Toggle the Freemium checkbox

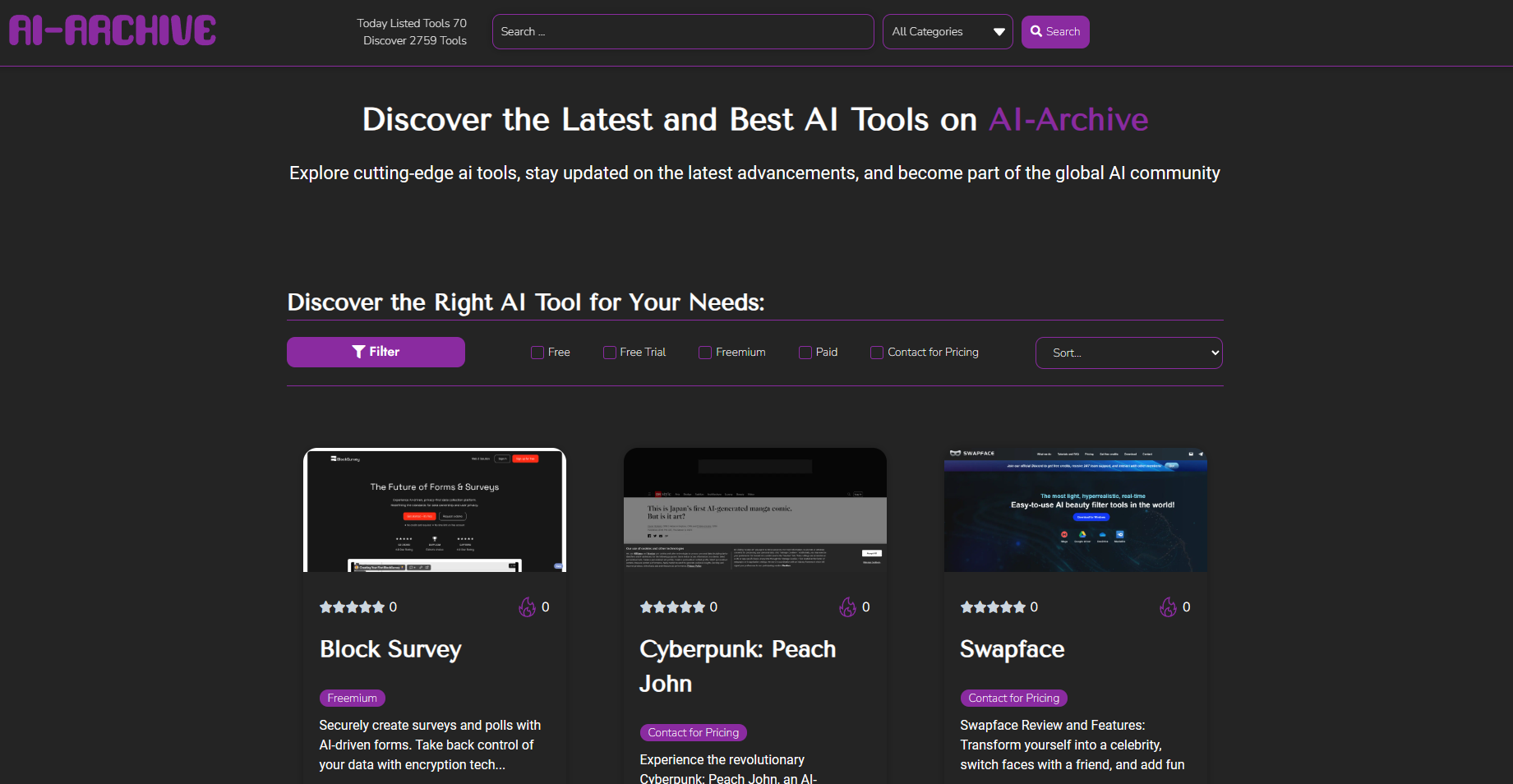tap(705, 353)
